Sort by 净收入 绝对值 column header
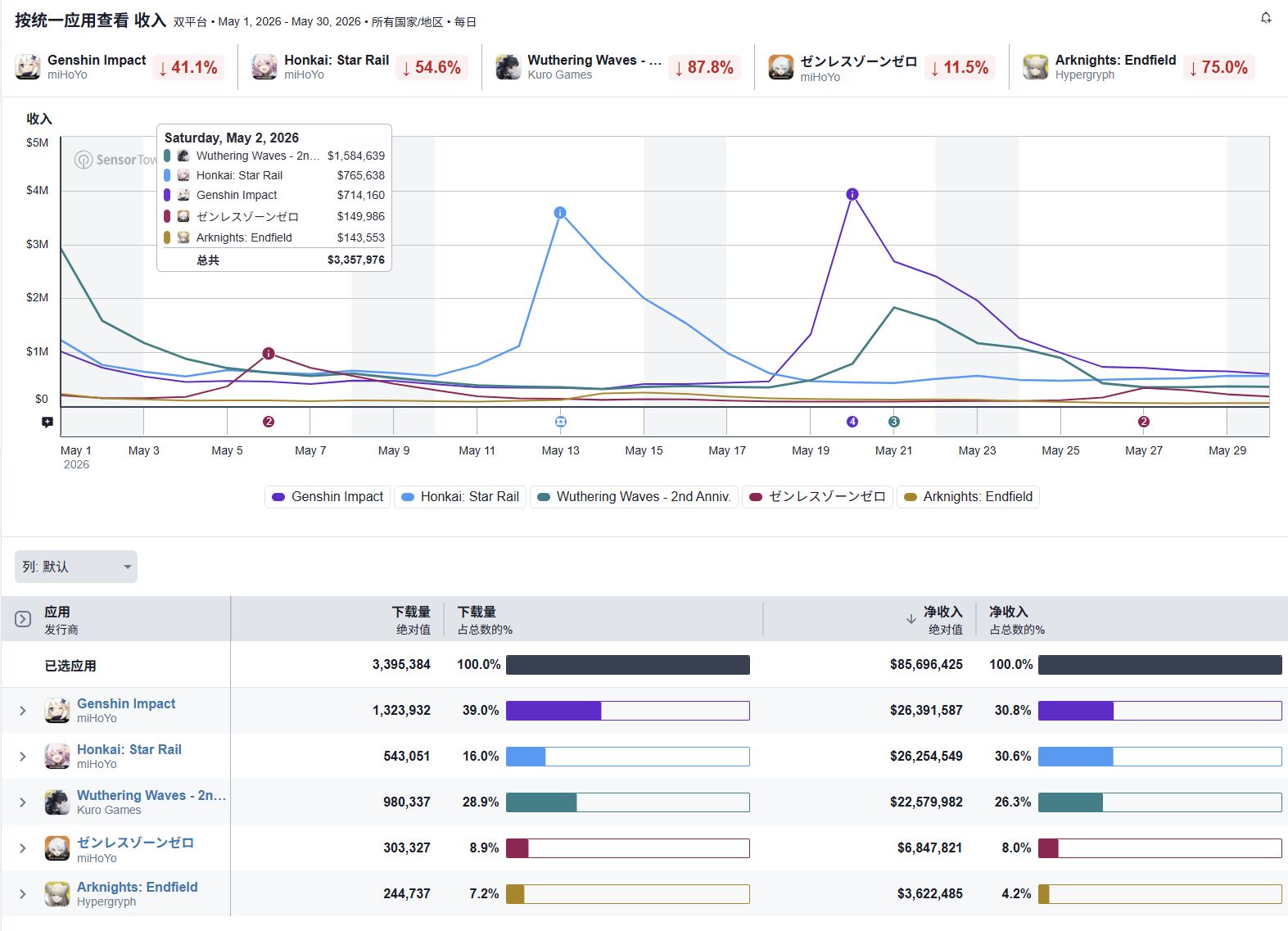This screenshot has height=931, width=1288. [x=935, y=620]
